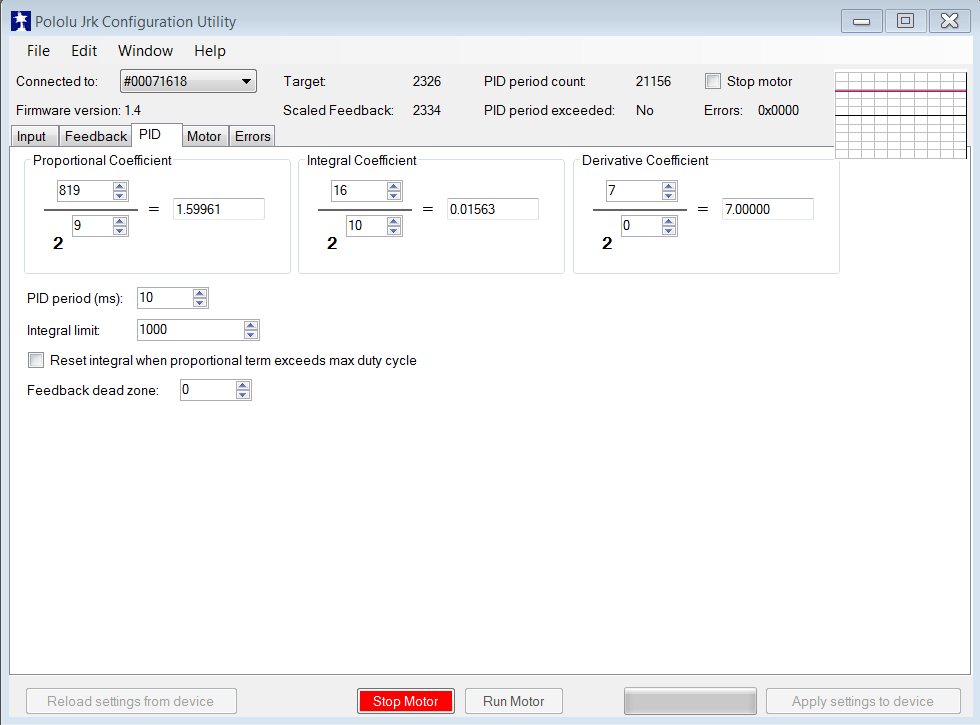
Task: Open the Window menu
Action: 146,51
